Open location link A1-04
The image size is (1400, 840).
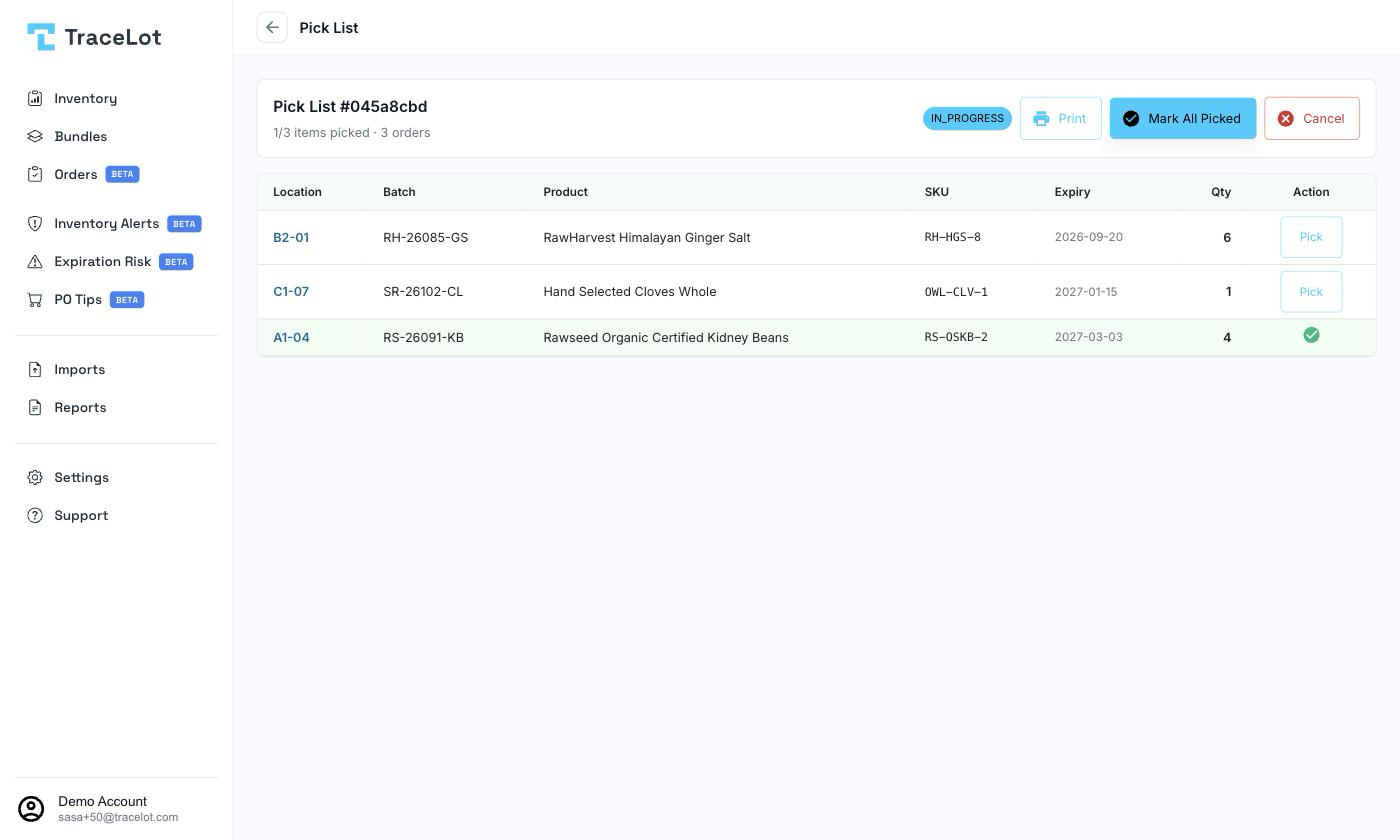[291, 337]
